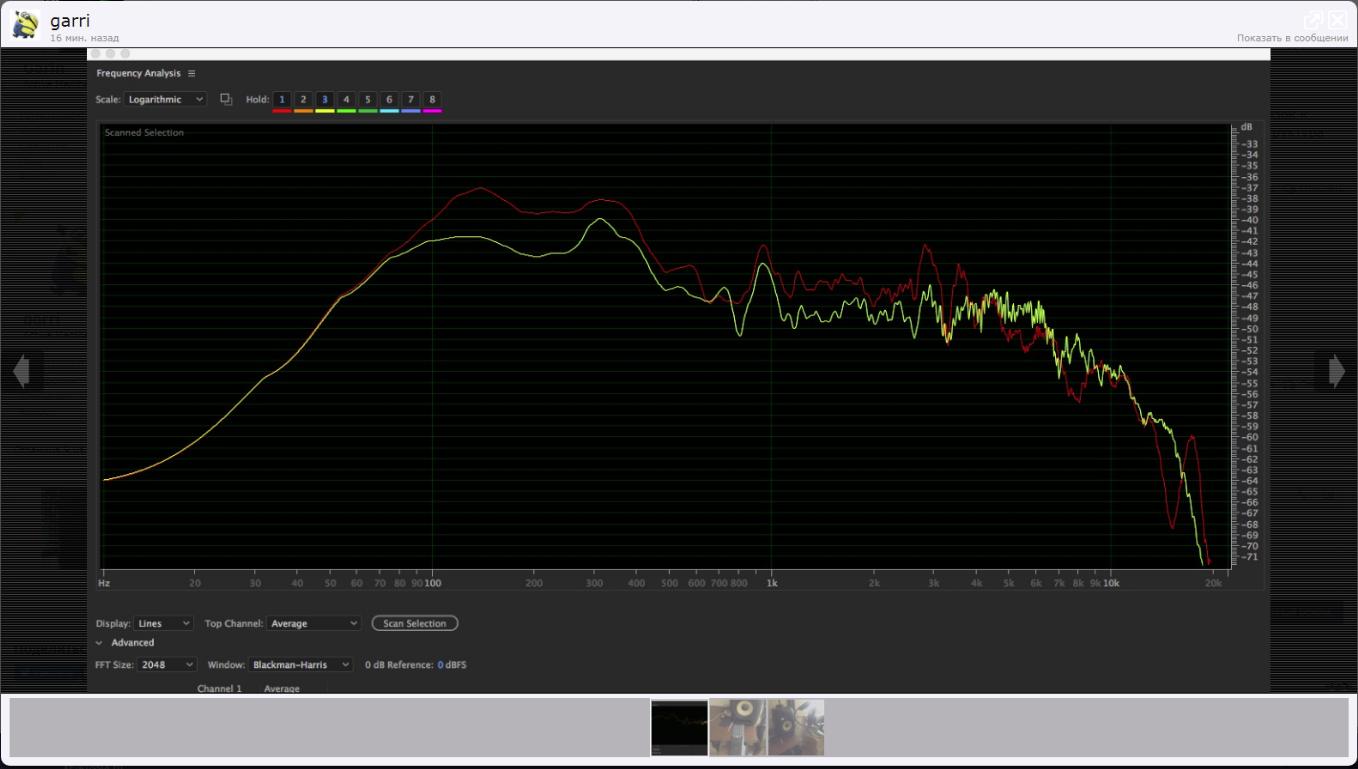The image size is (1358, 769).
Task: Select the second photo thumbnail
Action: (x=738, y=728)
